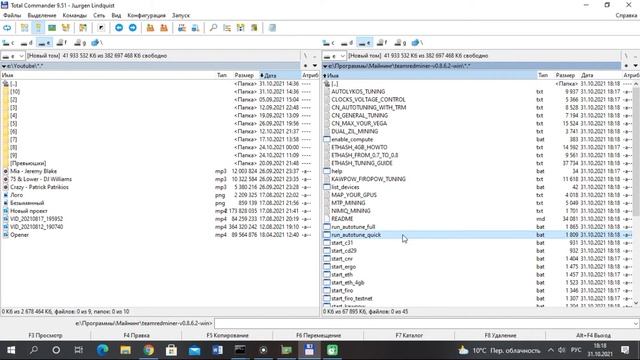
Task: Click the refresh panel toolbar icon
Action: pyautogui.click(x=7, y=28)
